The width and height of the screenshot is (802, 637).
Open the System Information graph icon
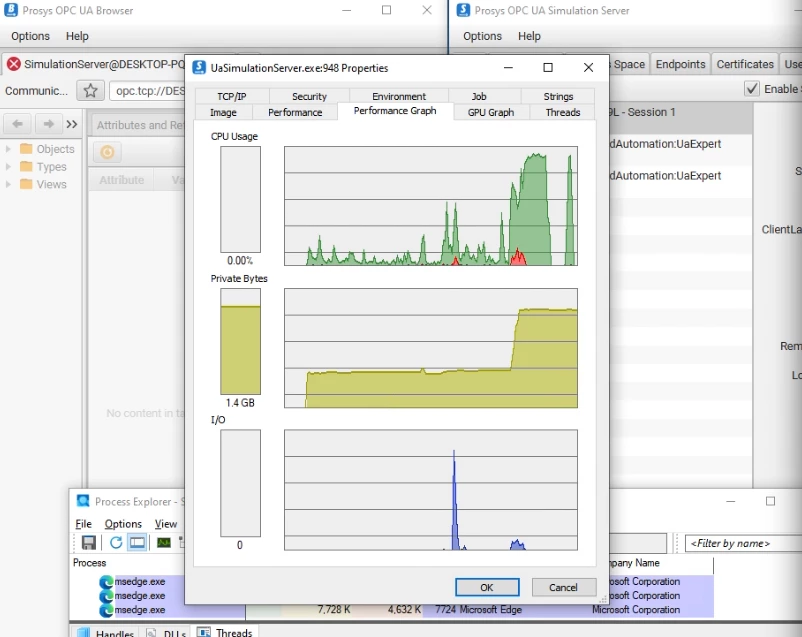(x=164, y=543)
